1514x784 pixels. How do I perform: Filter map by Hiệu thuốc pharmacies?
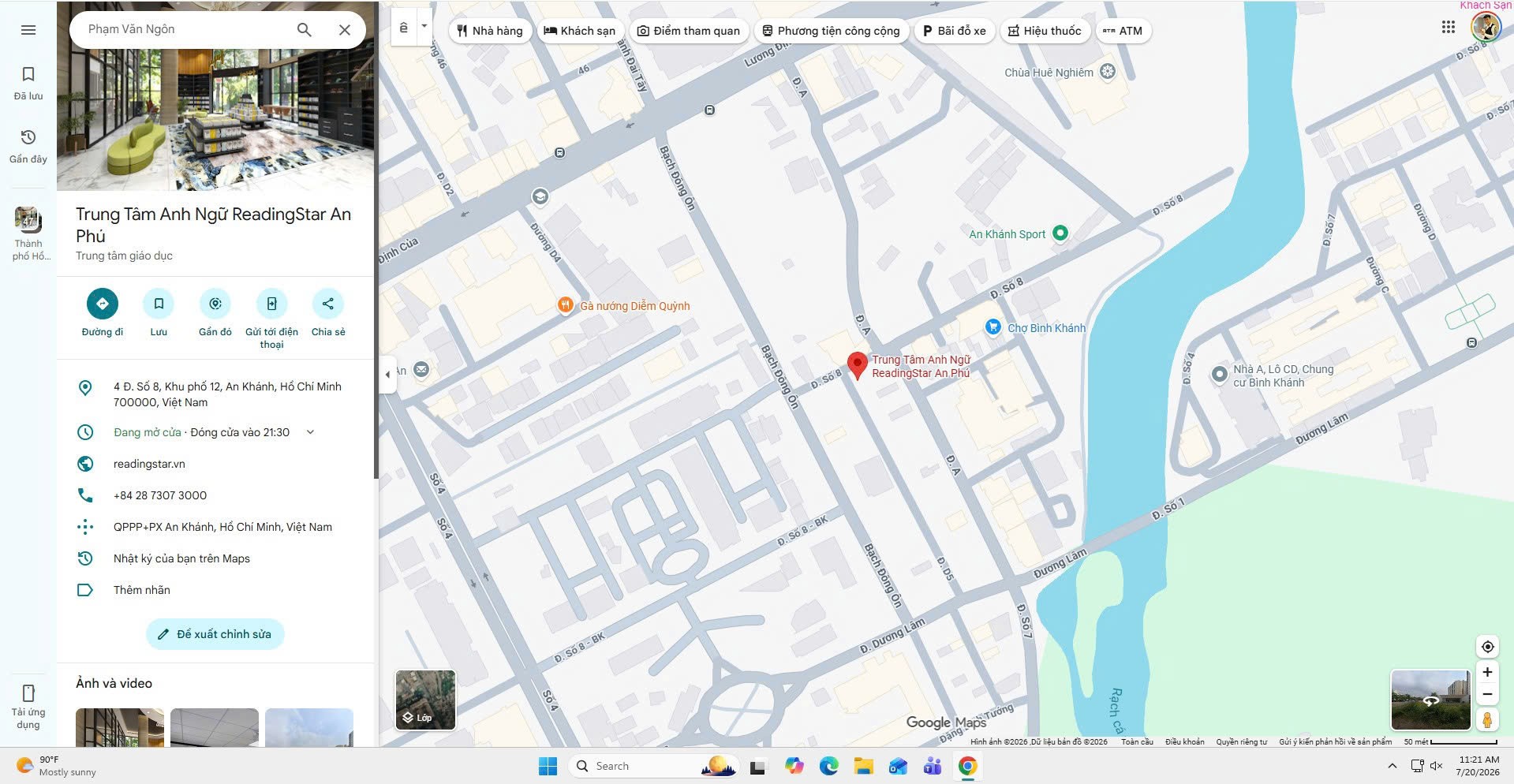(x=1045, y=31)
